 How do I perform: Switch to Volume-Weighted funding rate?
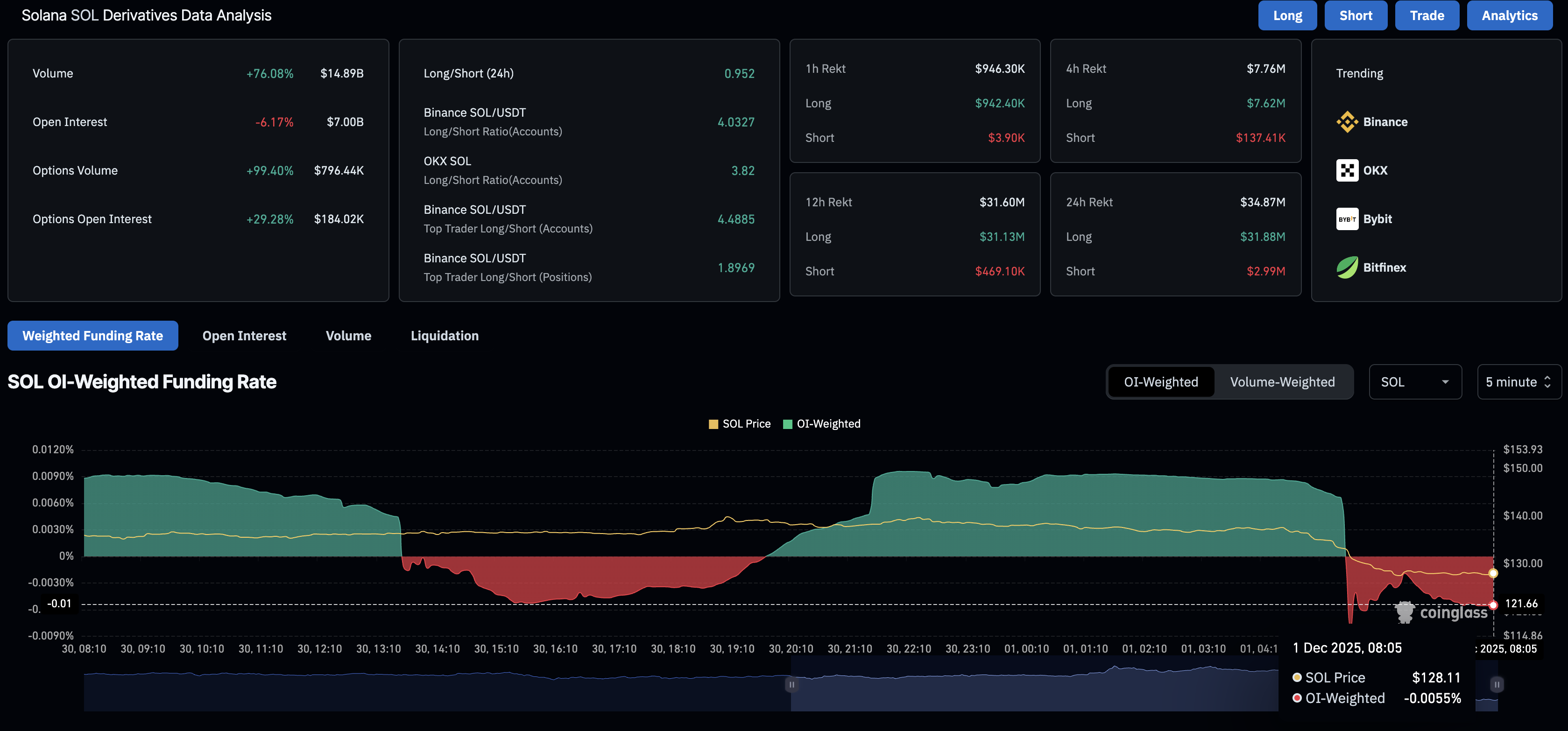coord(1282,382)
